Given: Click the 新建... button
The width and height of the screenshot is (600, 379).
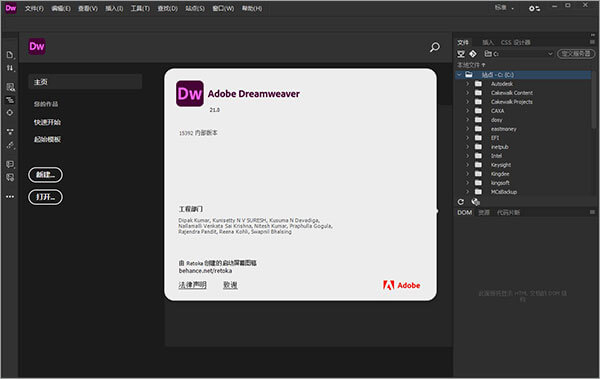Looking at the screenshot, I should point(45,175).
